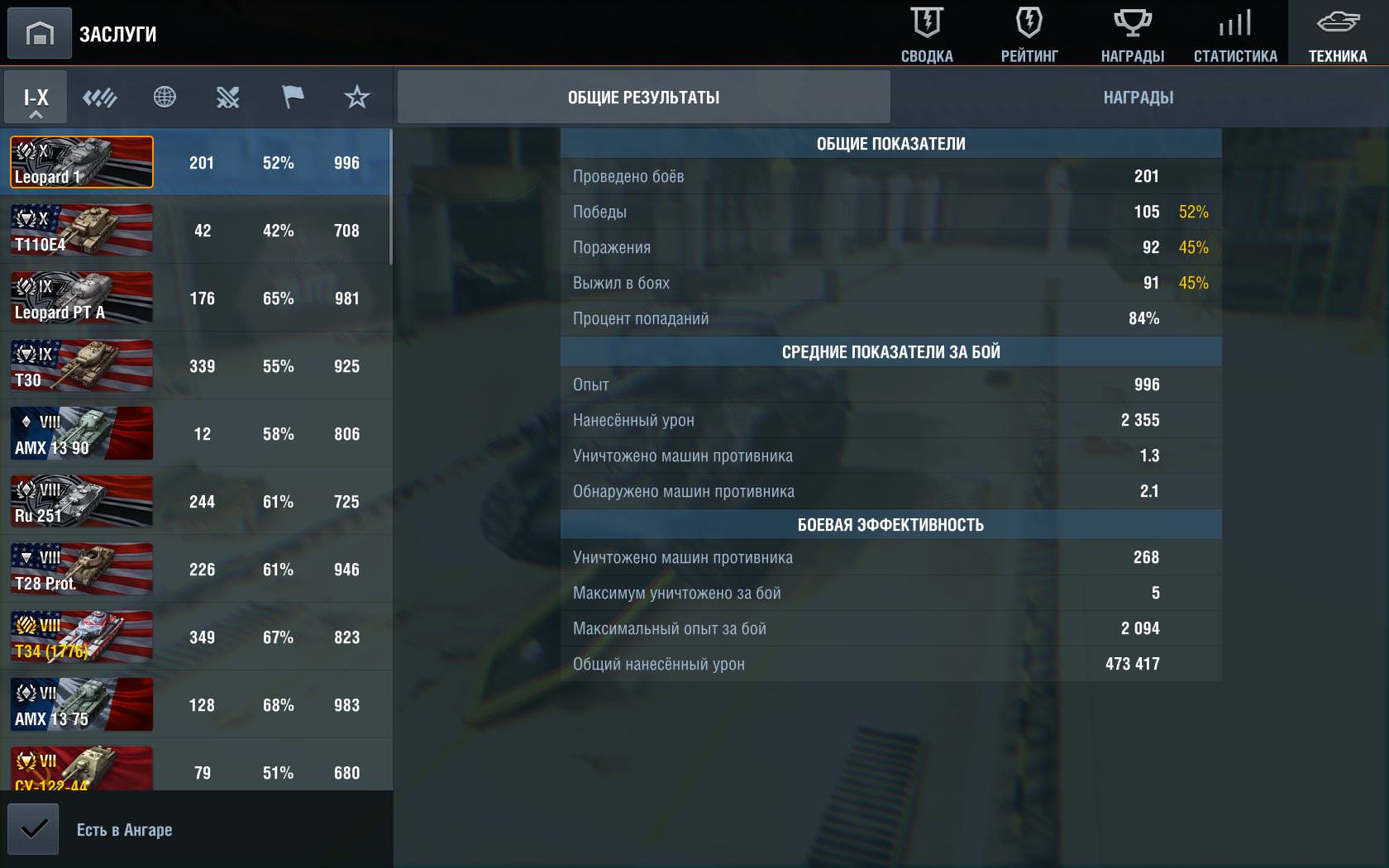Click the Боевая эффективность section header
This screenshot has height=868, width=1389.
pyautogui.click(x=891, y=525)
